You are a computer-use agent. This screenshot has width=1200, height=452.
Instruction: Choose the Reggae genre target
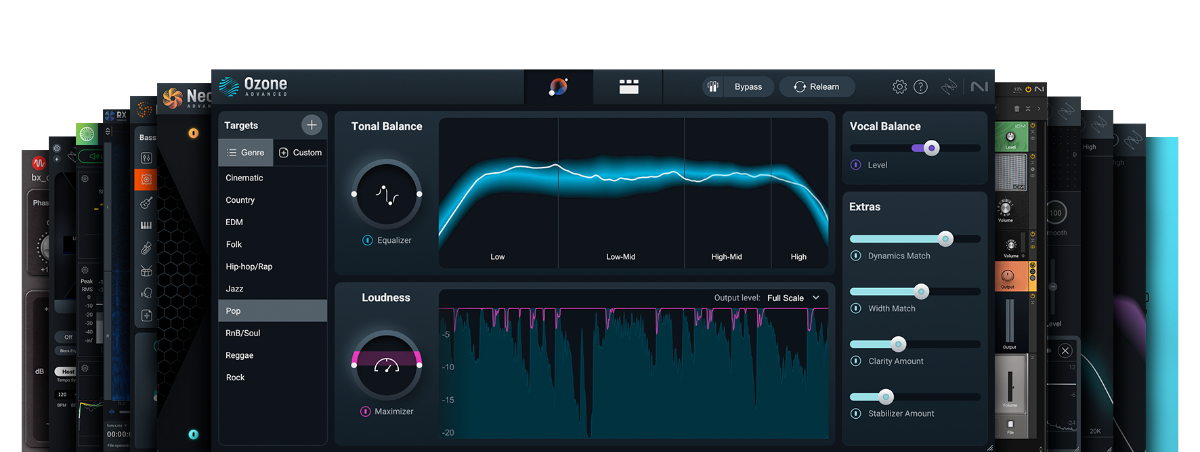273,355
